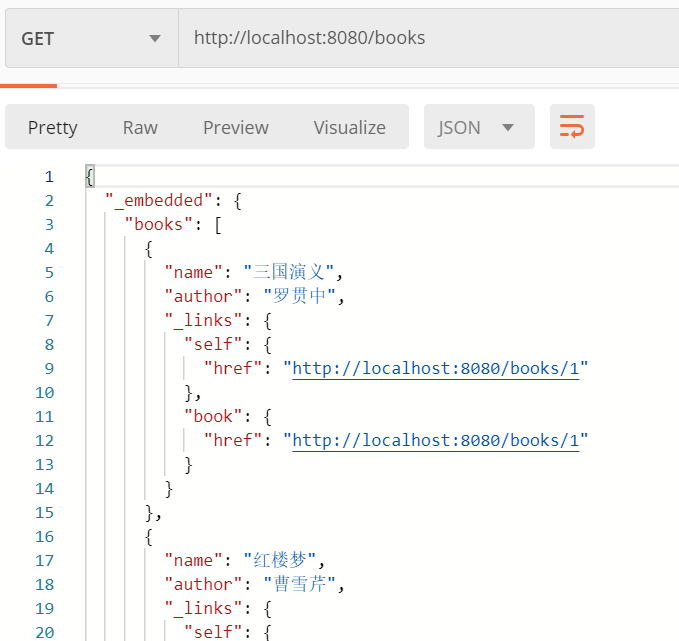This screenshot has height=641, width=679.
Task: Switch to the Pretty view tab
Action: [x=52, y=127]
